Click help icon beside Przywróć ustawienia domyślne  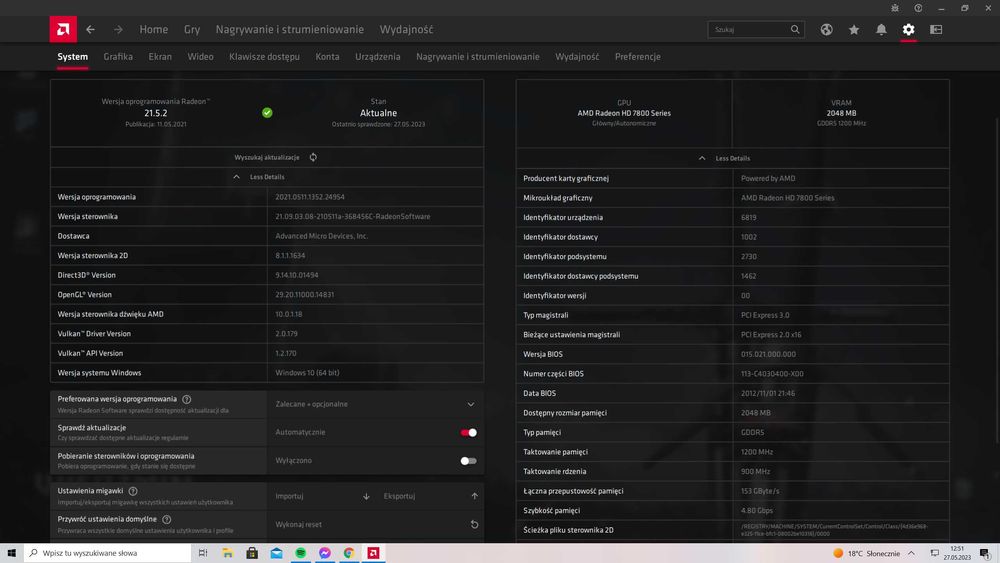166,520
